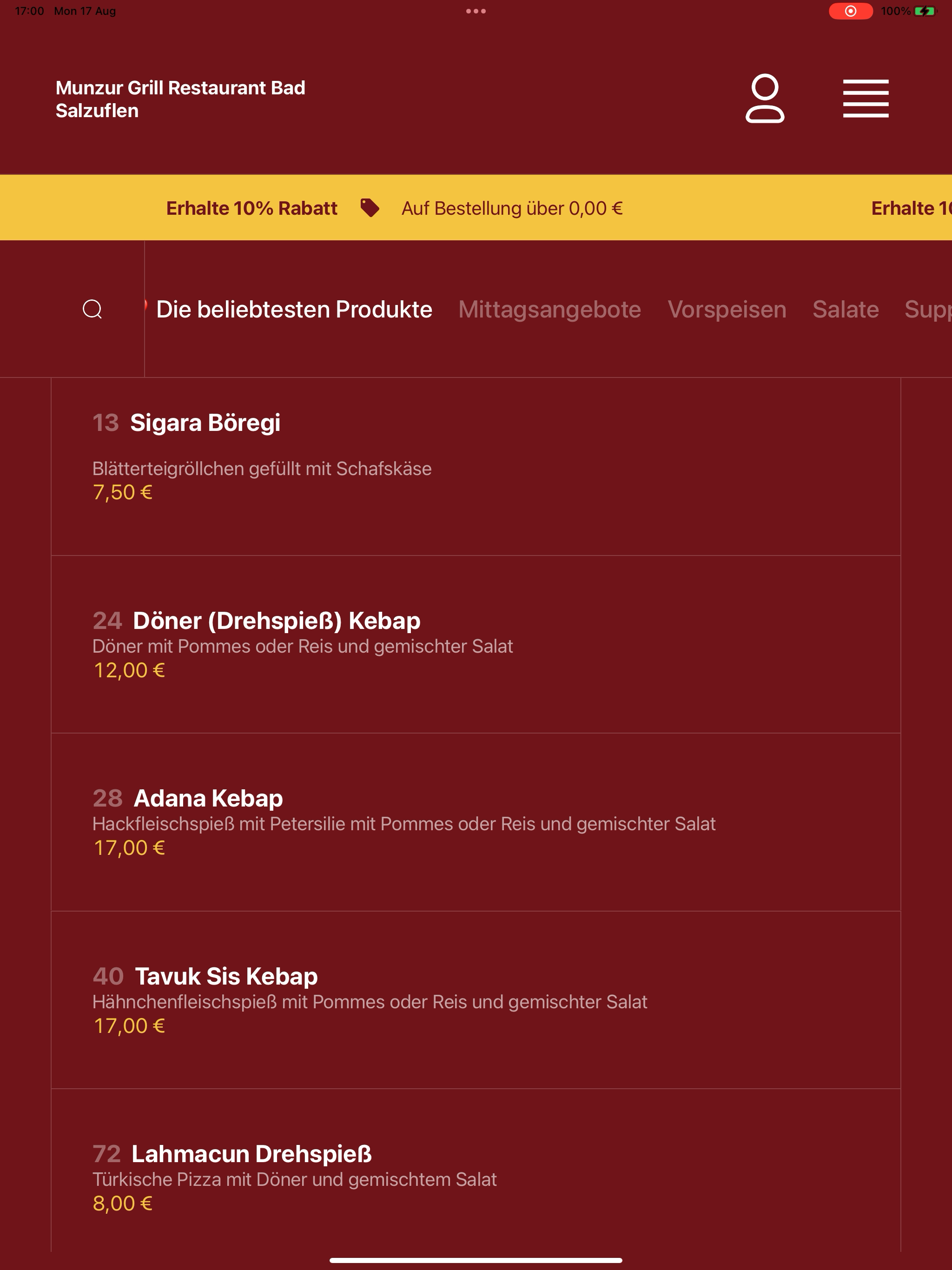Tap Hackfleischspieß mit Petersilie description

(403, 824)
